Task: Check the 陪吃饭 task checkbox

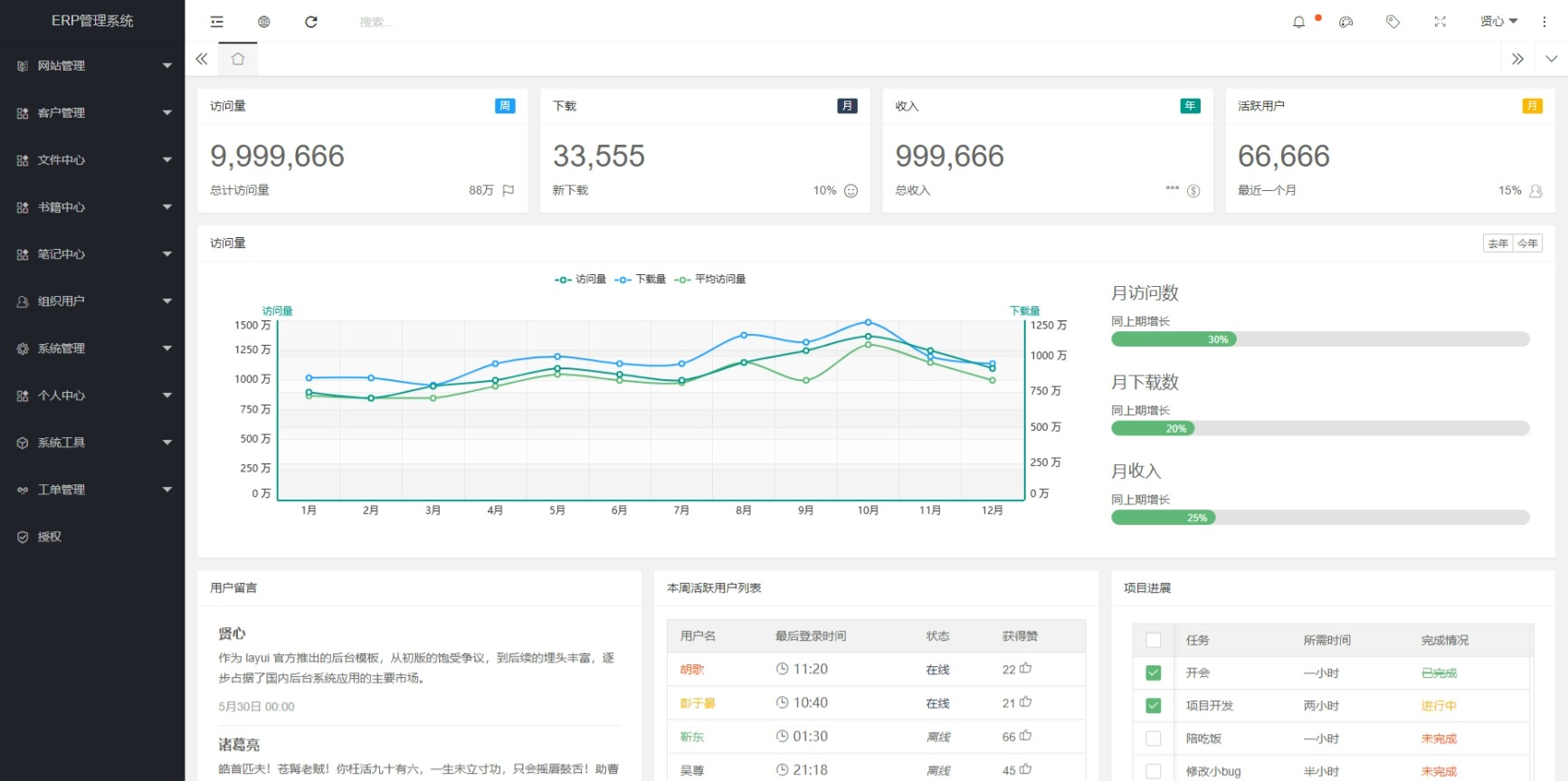Action: [x=1153, y=738]
